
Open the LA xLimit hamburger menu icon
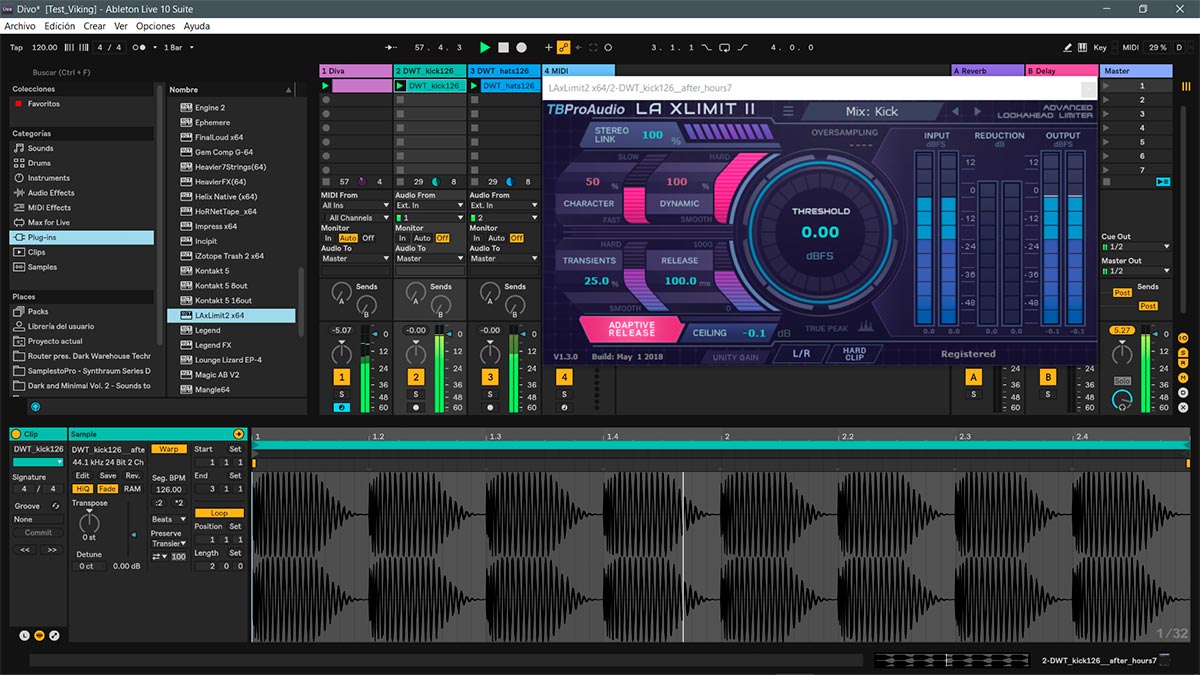tap(788, 111)
